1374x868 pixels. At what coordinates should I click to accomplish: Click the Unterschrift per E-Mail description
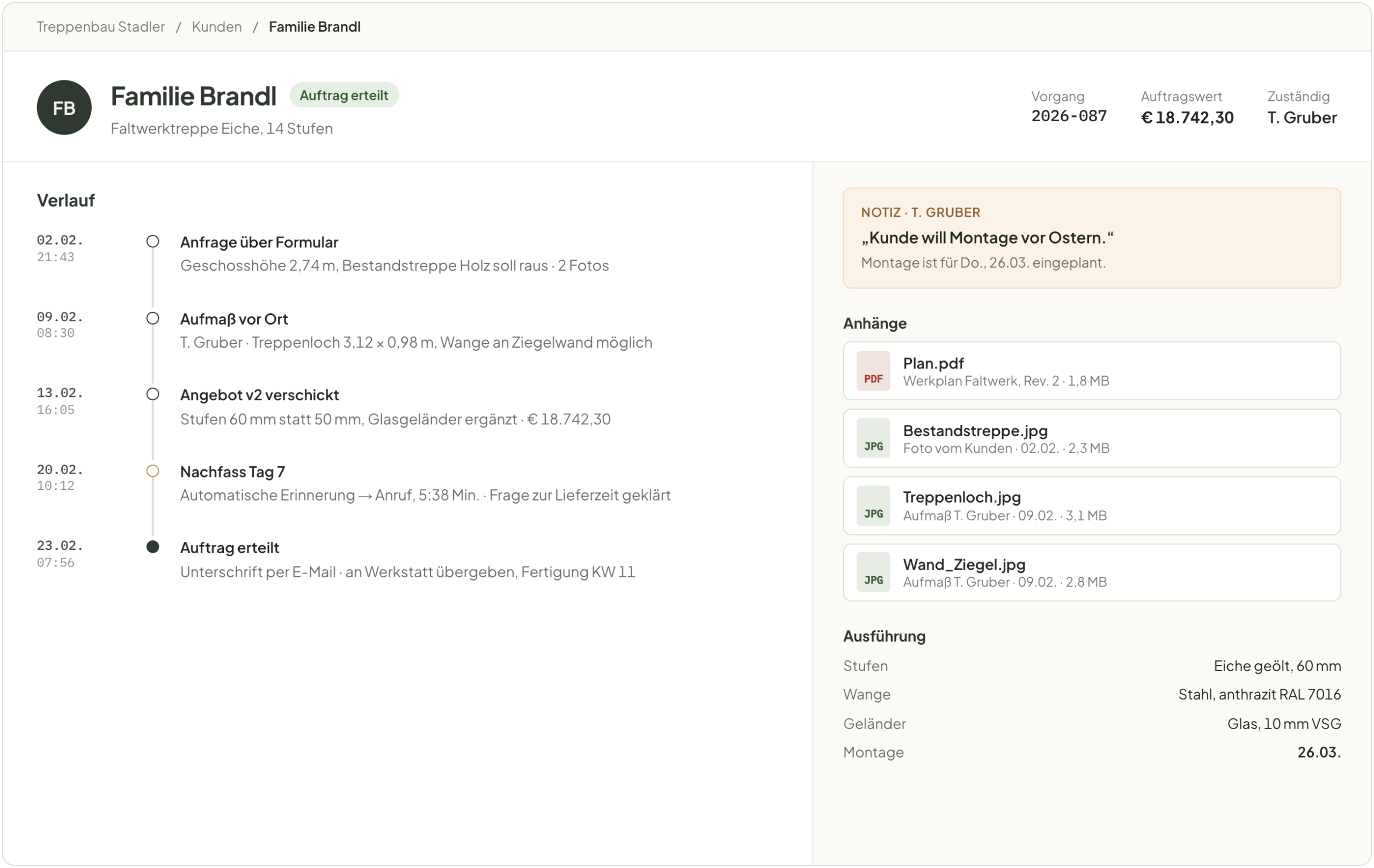pos(407,572)
